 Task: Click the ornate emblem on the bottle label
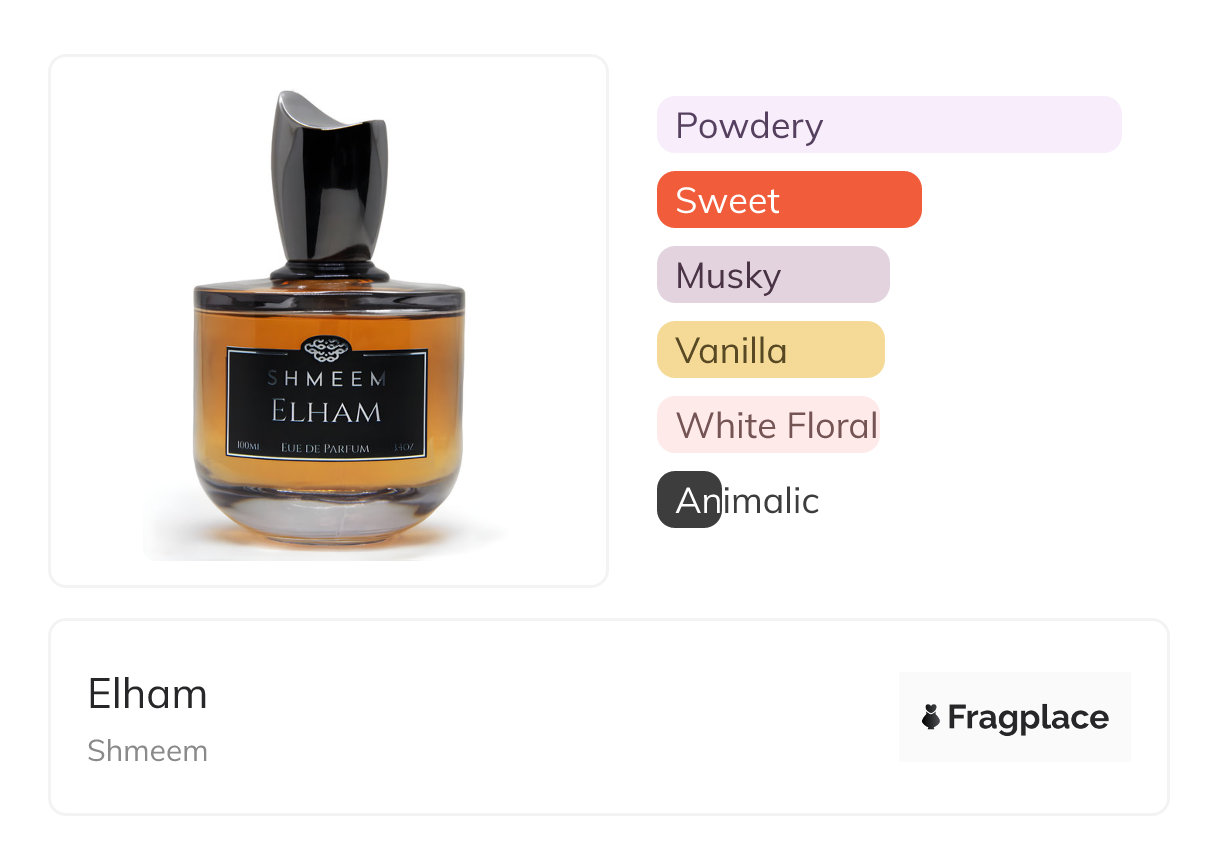point(327,349)
